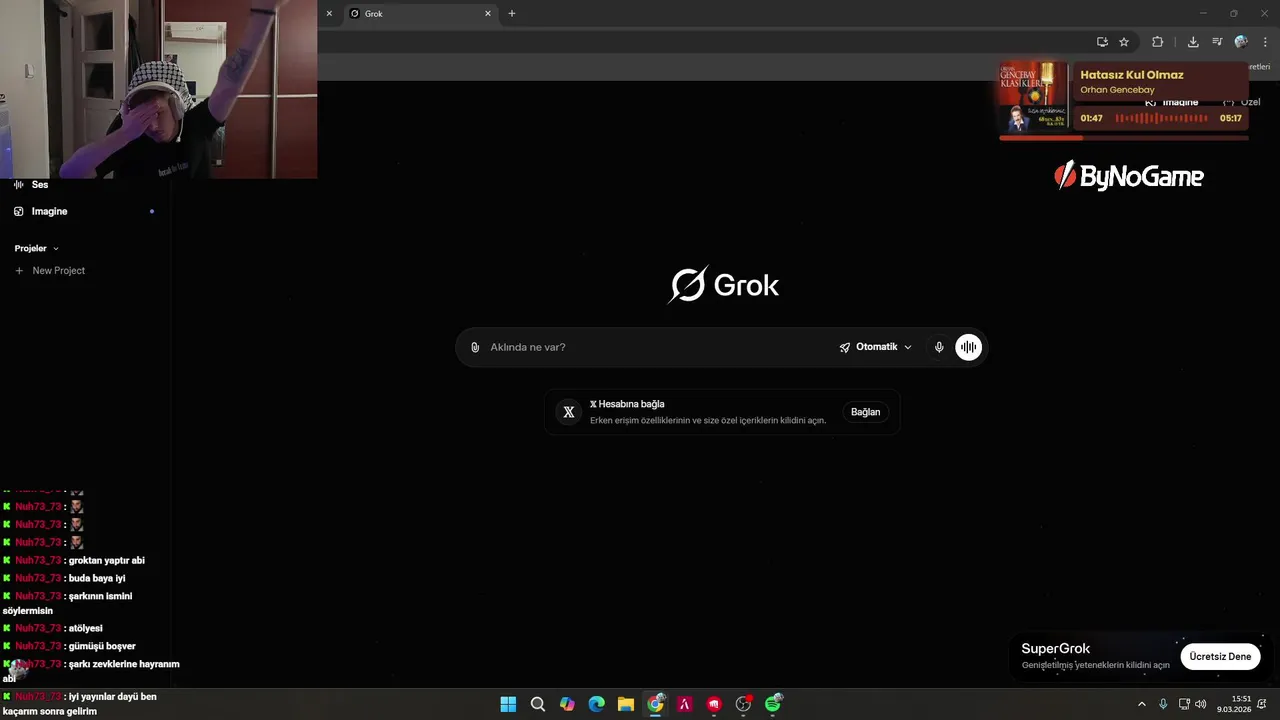Click the install app icon in the address bar

[1102, 42]
